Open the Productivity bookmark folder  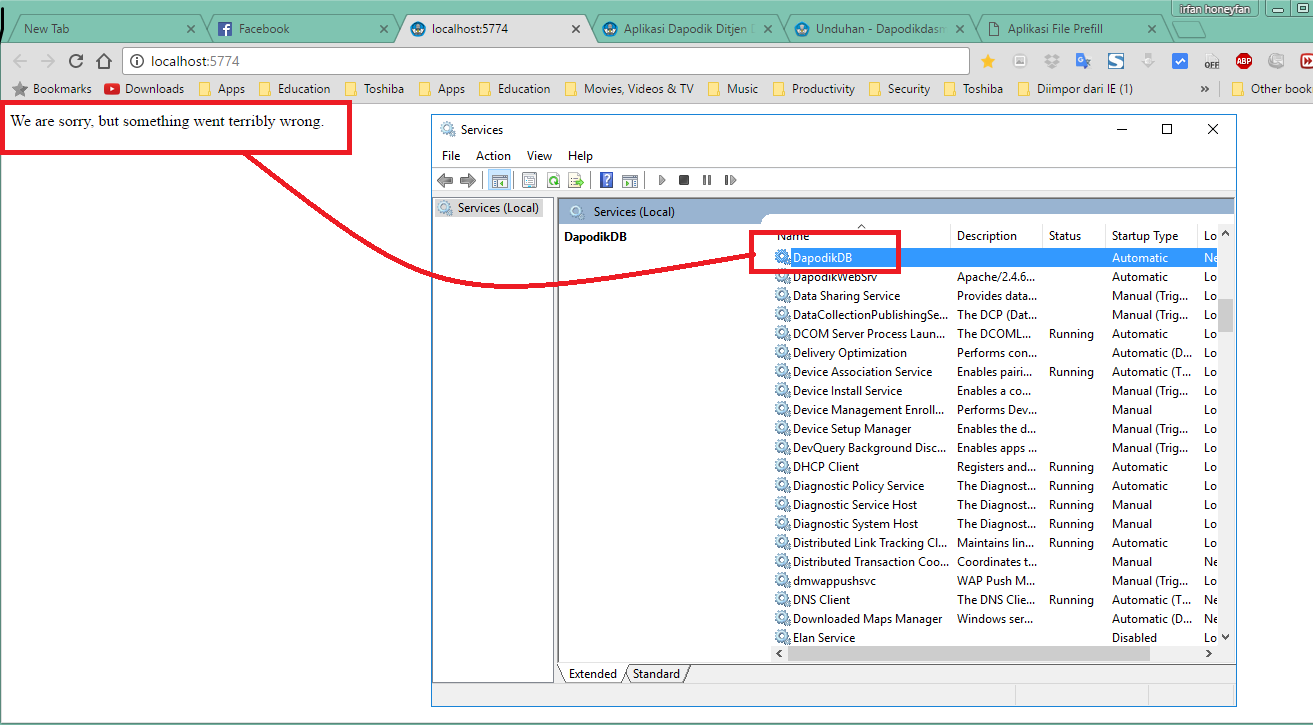(812, 89)
